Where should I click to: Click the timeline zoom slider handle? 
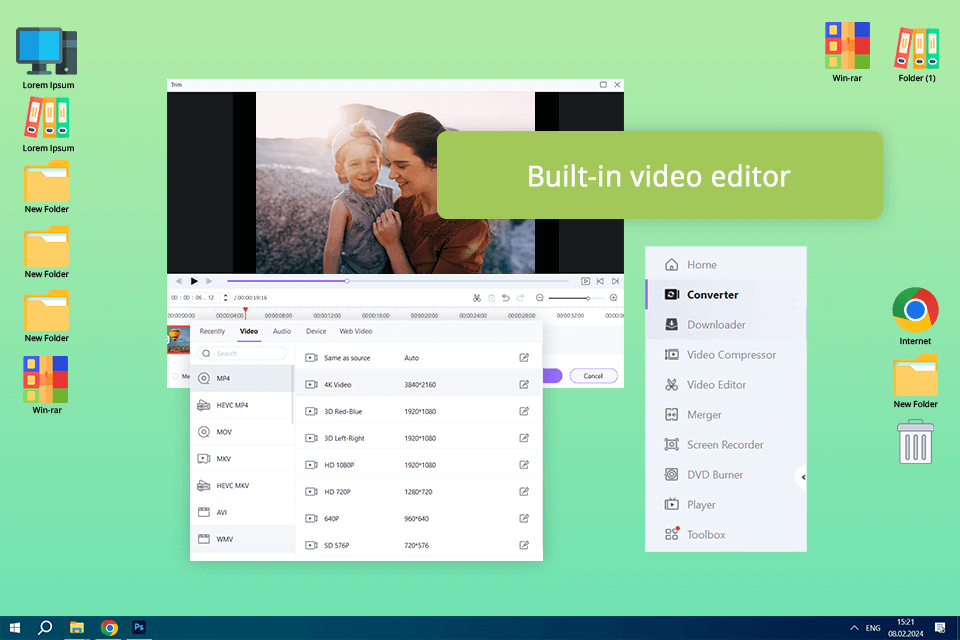[588, 298]
